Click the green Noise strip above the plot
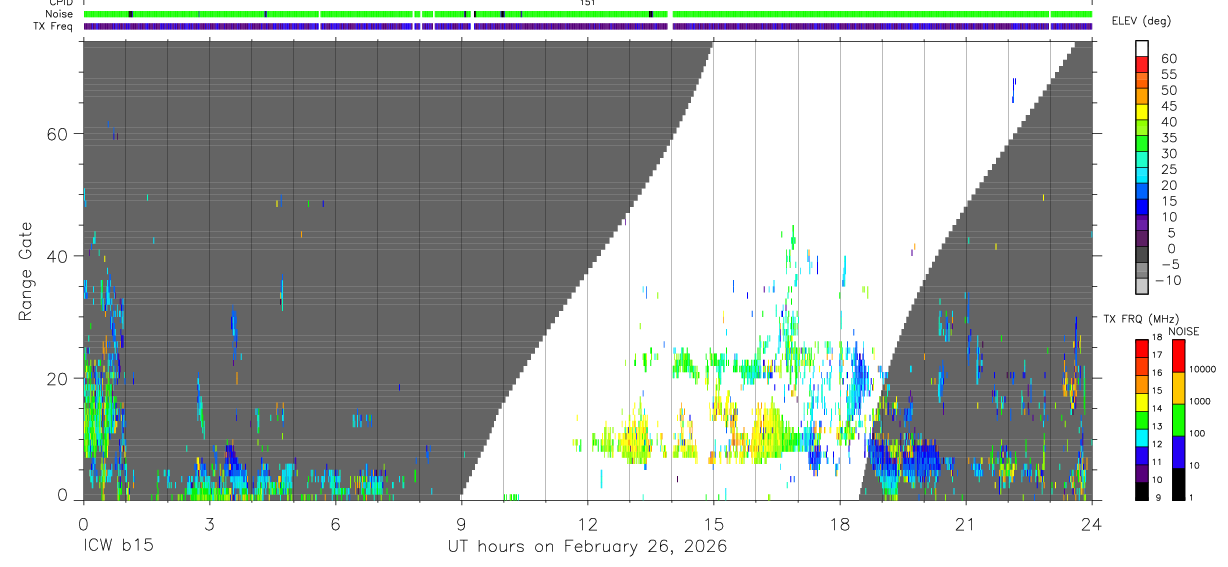1228x567 pixels. pos(588,14)
